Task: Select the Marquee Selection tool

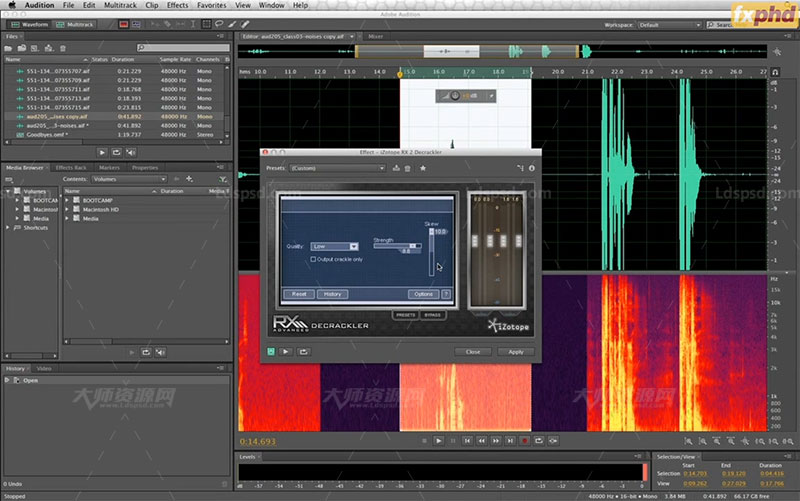Action: (x=206, y=24)
